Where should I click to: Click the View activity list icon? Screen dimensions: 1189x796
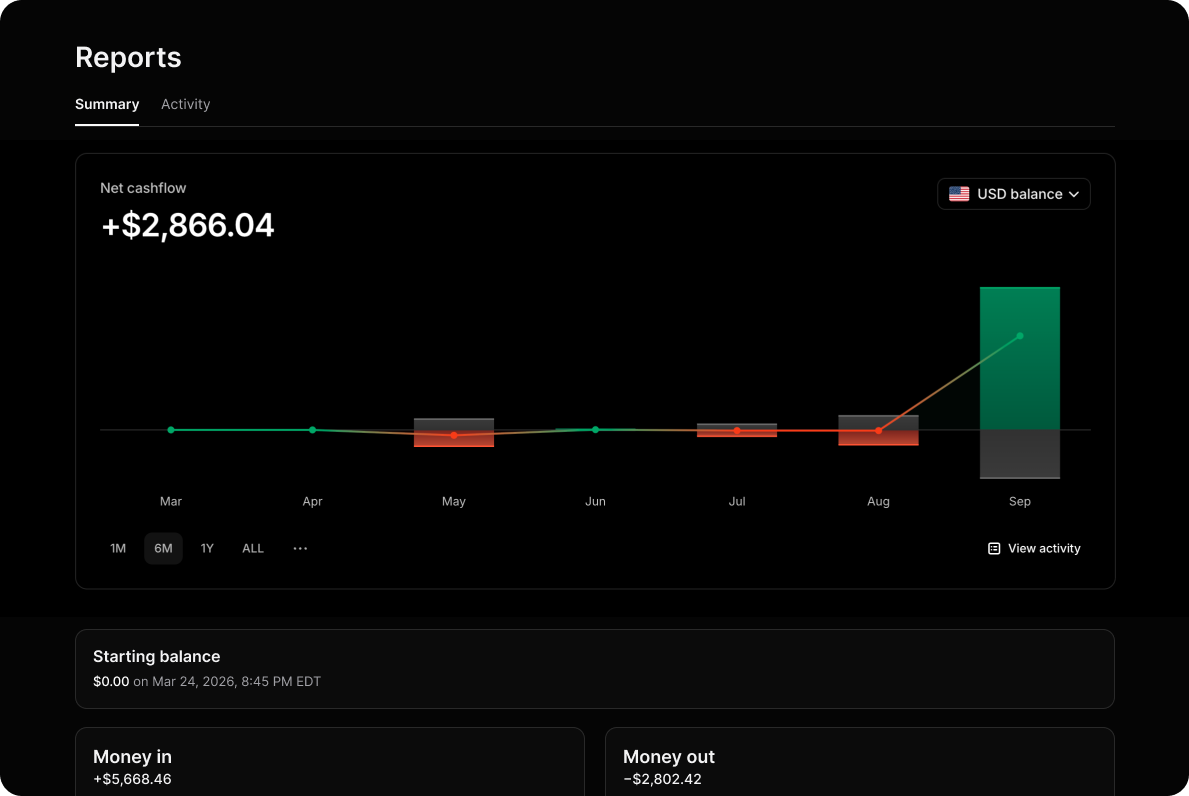[994, 548]
